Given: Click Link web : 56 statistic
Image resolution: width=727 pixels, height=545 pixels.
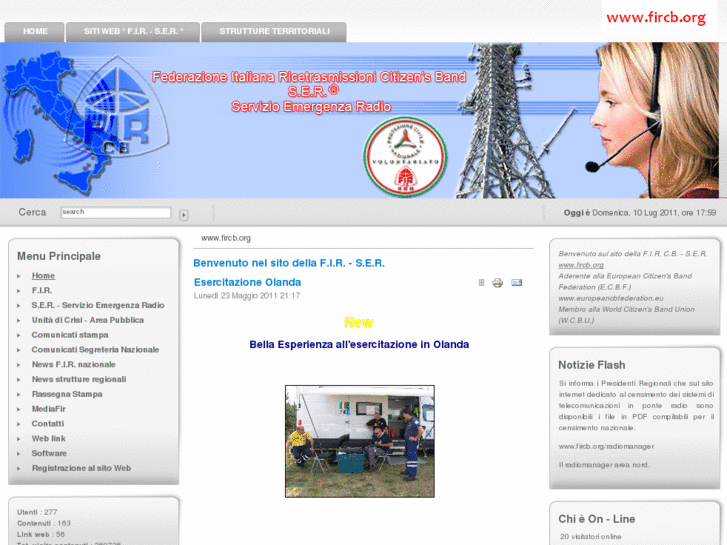Looking at the screenshot, I should [x=41, y=534].
